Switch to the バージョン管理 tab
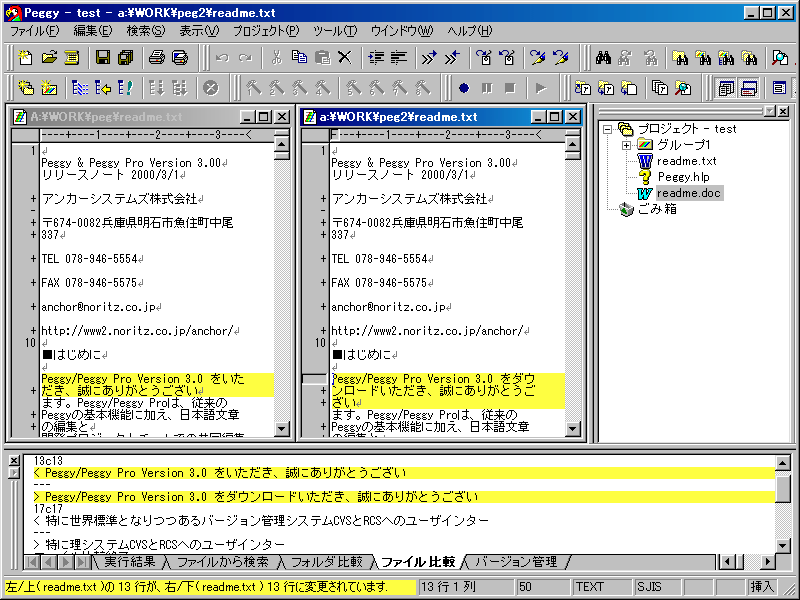 [x=516, y=562]
